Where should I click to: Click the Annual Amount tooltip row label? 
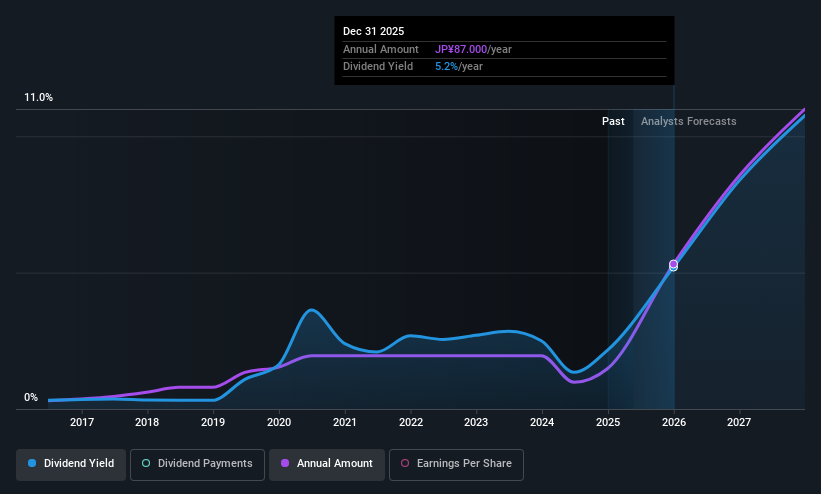(x=381, y=49)
